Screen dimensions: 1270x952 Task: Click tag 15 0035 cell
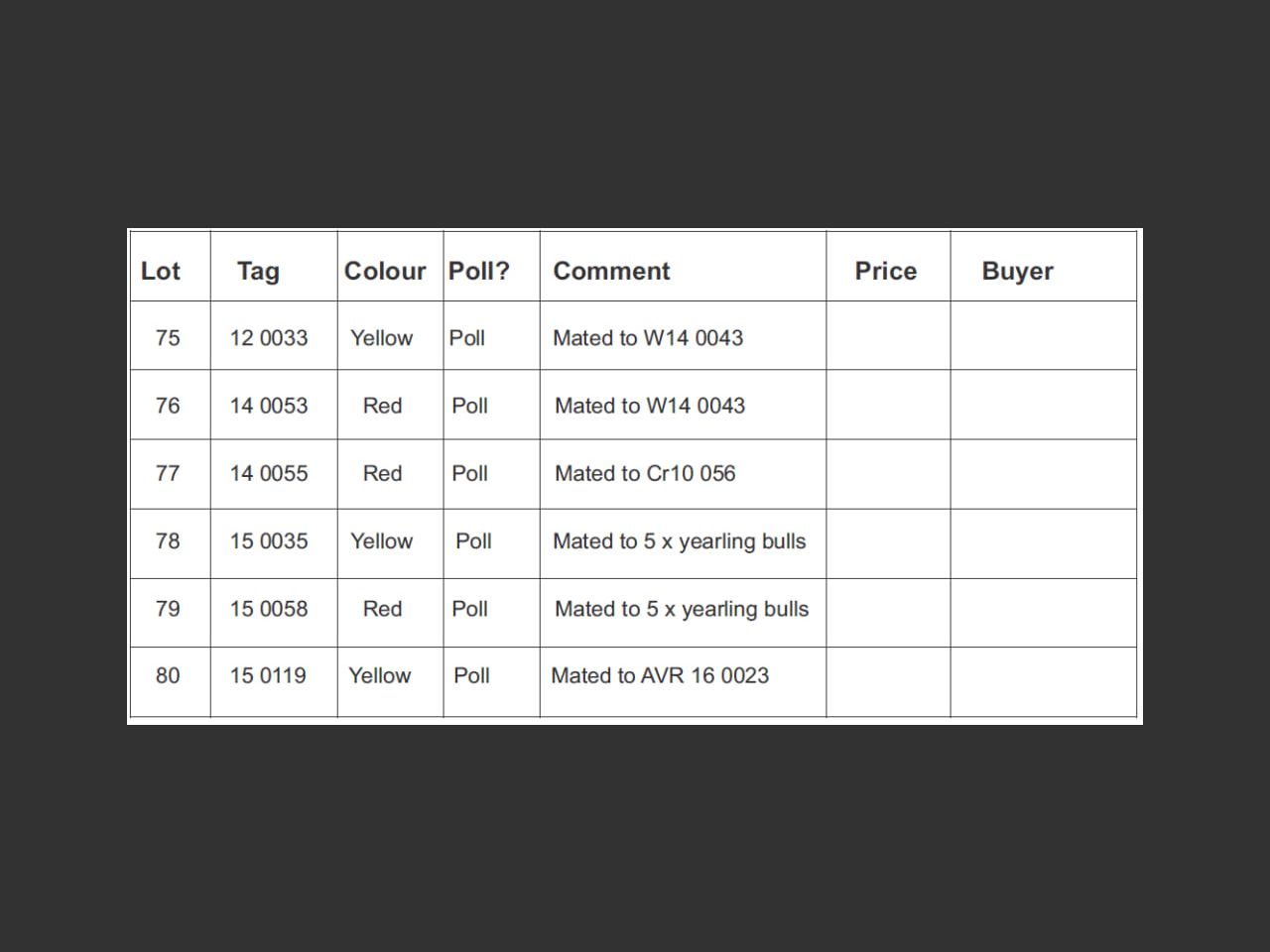tap(269, 540)
